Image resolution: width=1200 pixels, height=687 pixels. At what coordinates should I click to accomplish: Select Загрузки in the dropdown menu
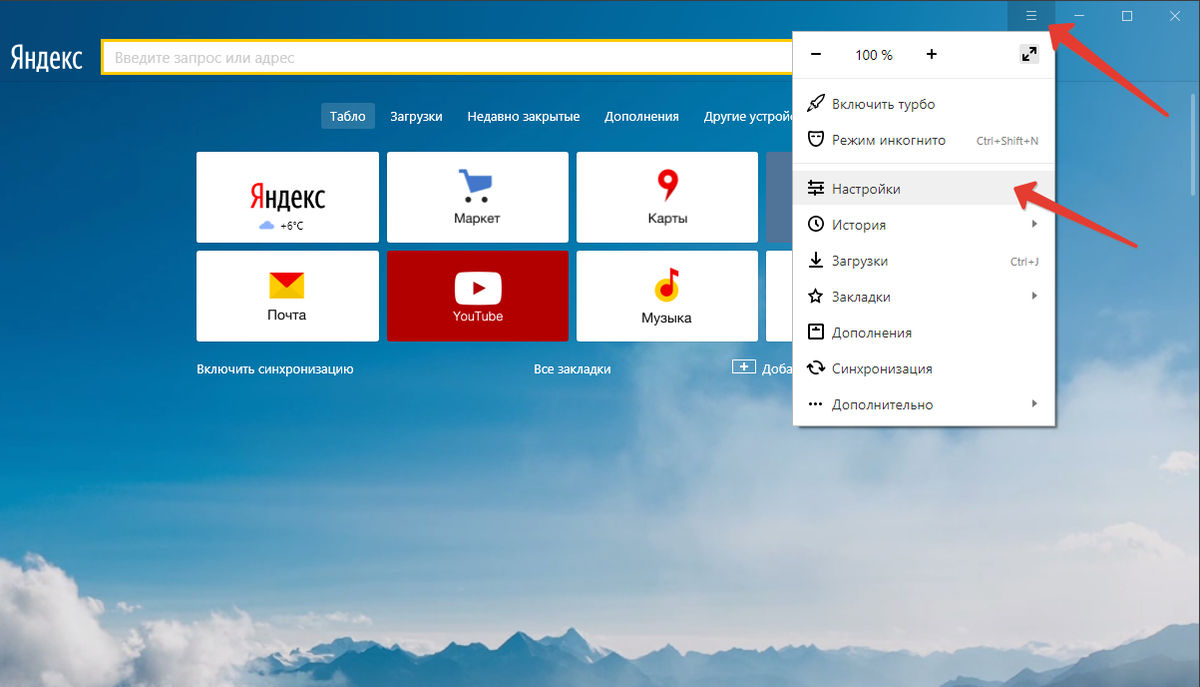[x=924, y=260]
